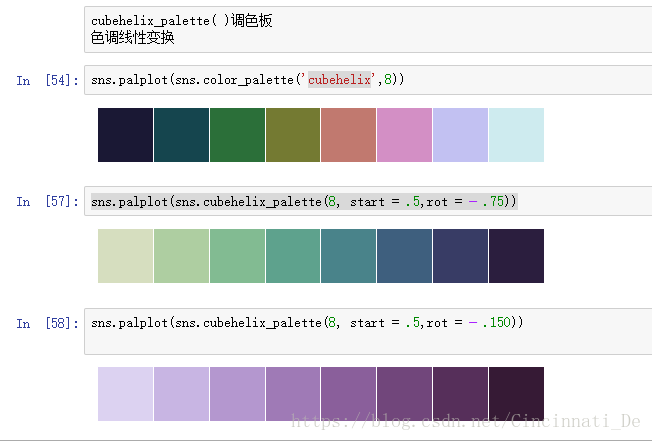This screenshot has height=441, width=652.
Task: Click the darkest maroon-purple swatch in third palette
Action: point(516,394)
